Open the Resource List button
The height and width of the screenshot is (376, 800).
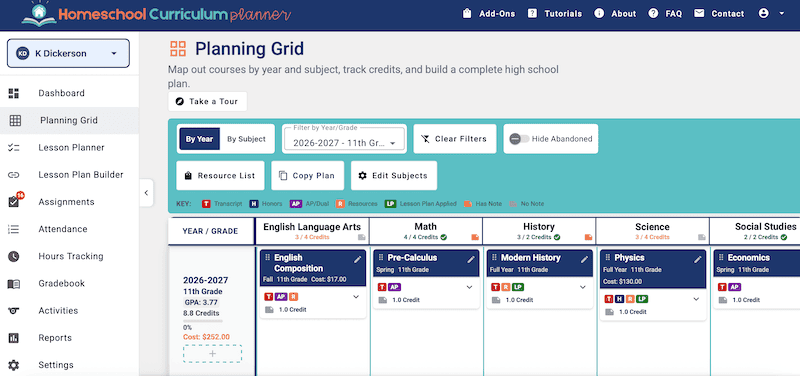point(220,176)
